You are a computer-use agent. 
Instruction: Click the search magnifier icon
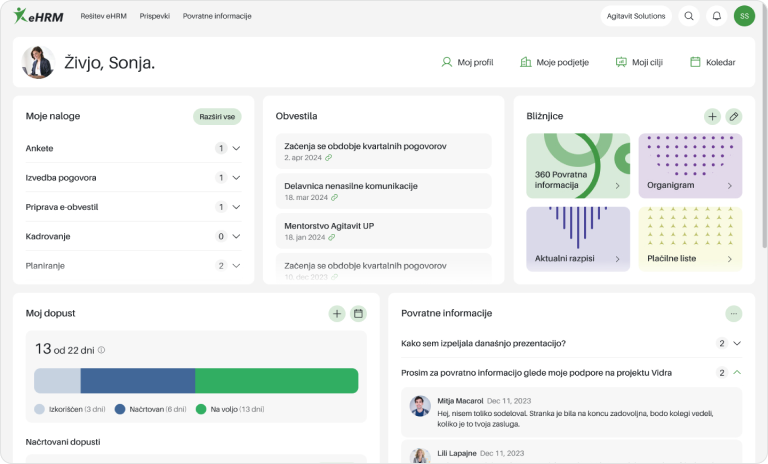tap(689, 16)
